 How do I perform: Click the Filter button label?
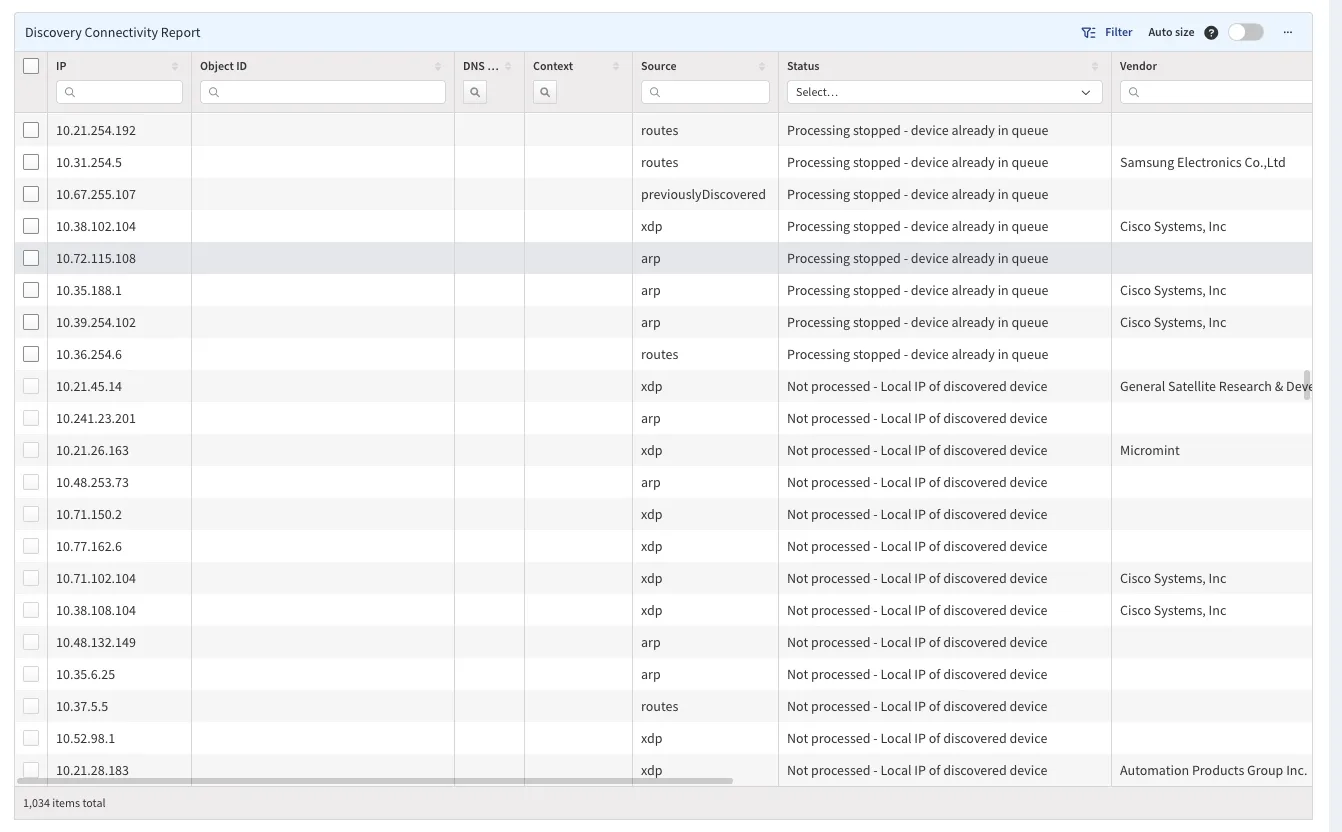pyautogui.click(x=1118, y=33)
